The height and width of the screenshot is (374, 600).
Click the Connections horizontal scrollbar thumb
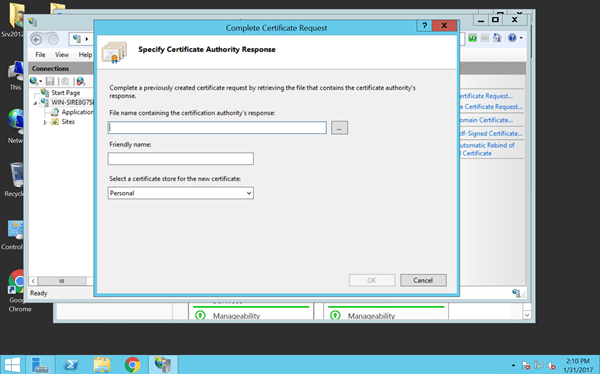click(62, 281)
